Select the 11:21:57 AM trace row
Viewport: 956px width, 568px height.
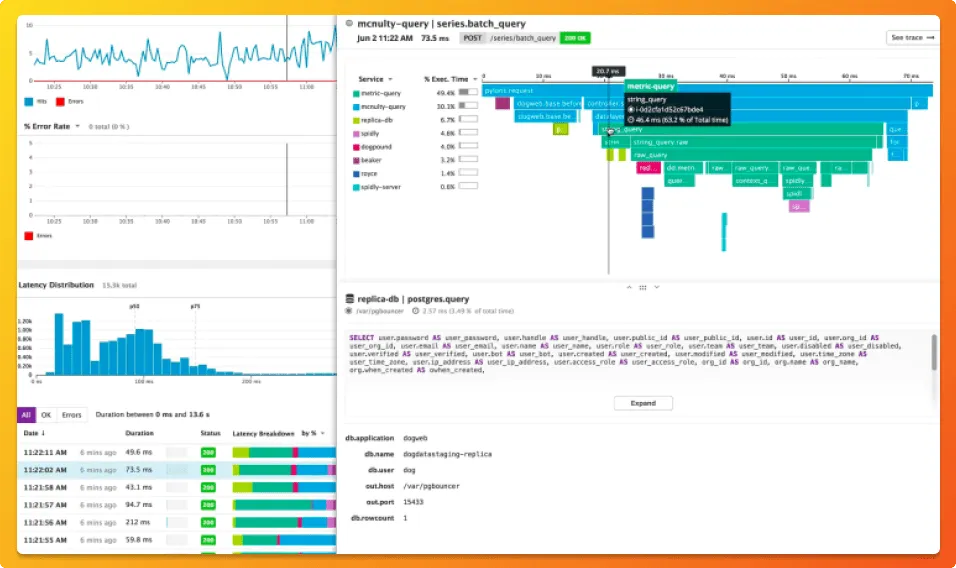click(x=177, y=505)
